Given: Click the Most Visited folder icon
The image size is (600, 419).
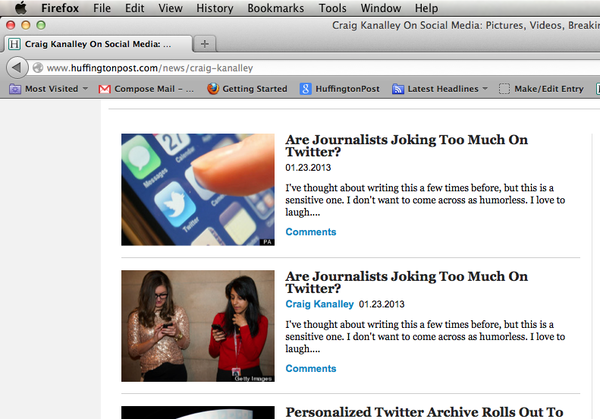Looking at the screenshot, I should point(15,89).
